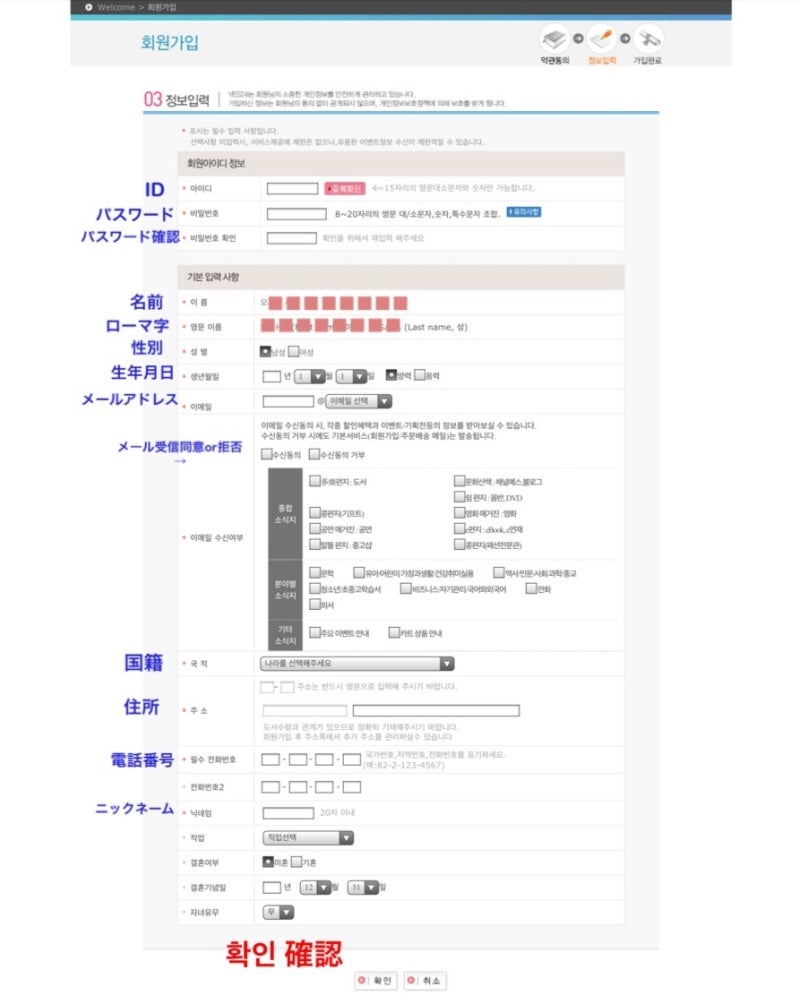800x1004 pixels.
Task: Open the birth month dropdown
Action: click(x=310, y=376)
